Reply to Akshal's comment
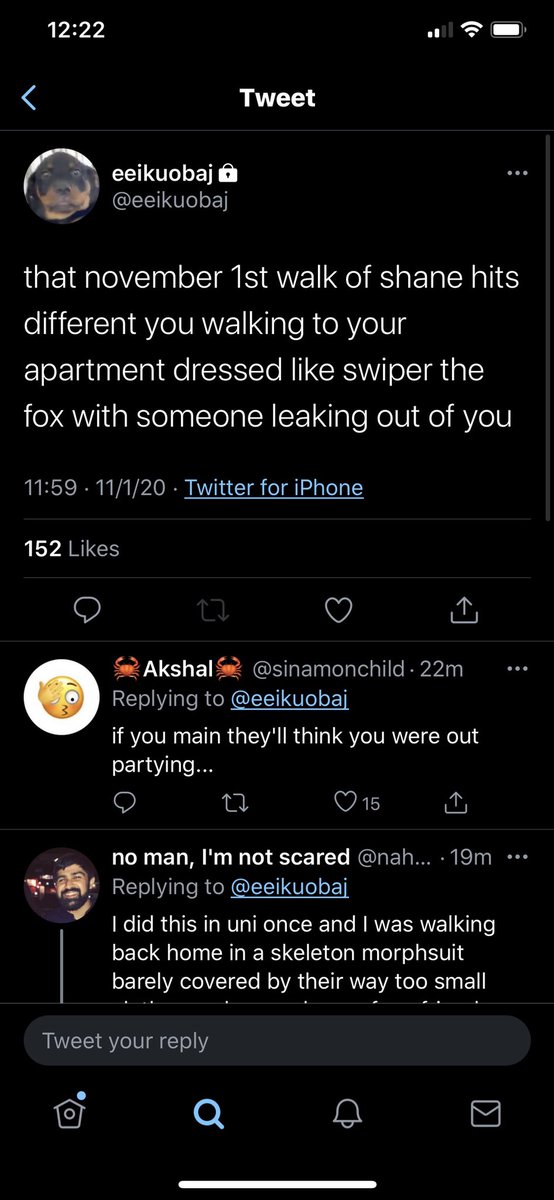This screenshot has width=554, height=1200. point(124,802)
